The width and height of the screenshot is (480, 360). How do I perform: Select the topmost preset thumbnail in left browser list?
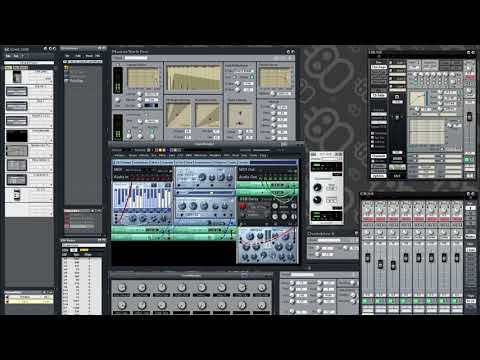pyautogui.click(x=17, y=77)
